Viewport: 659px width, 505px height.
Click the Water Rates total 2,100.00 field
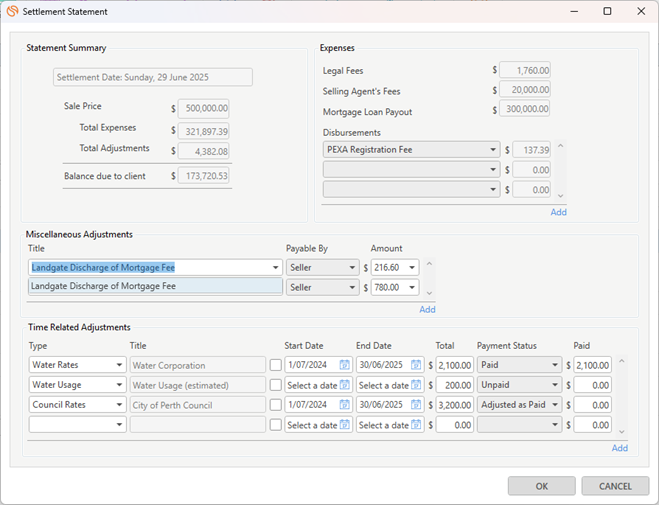pyautogui.click(x=455, y=365)
